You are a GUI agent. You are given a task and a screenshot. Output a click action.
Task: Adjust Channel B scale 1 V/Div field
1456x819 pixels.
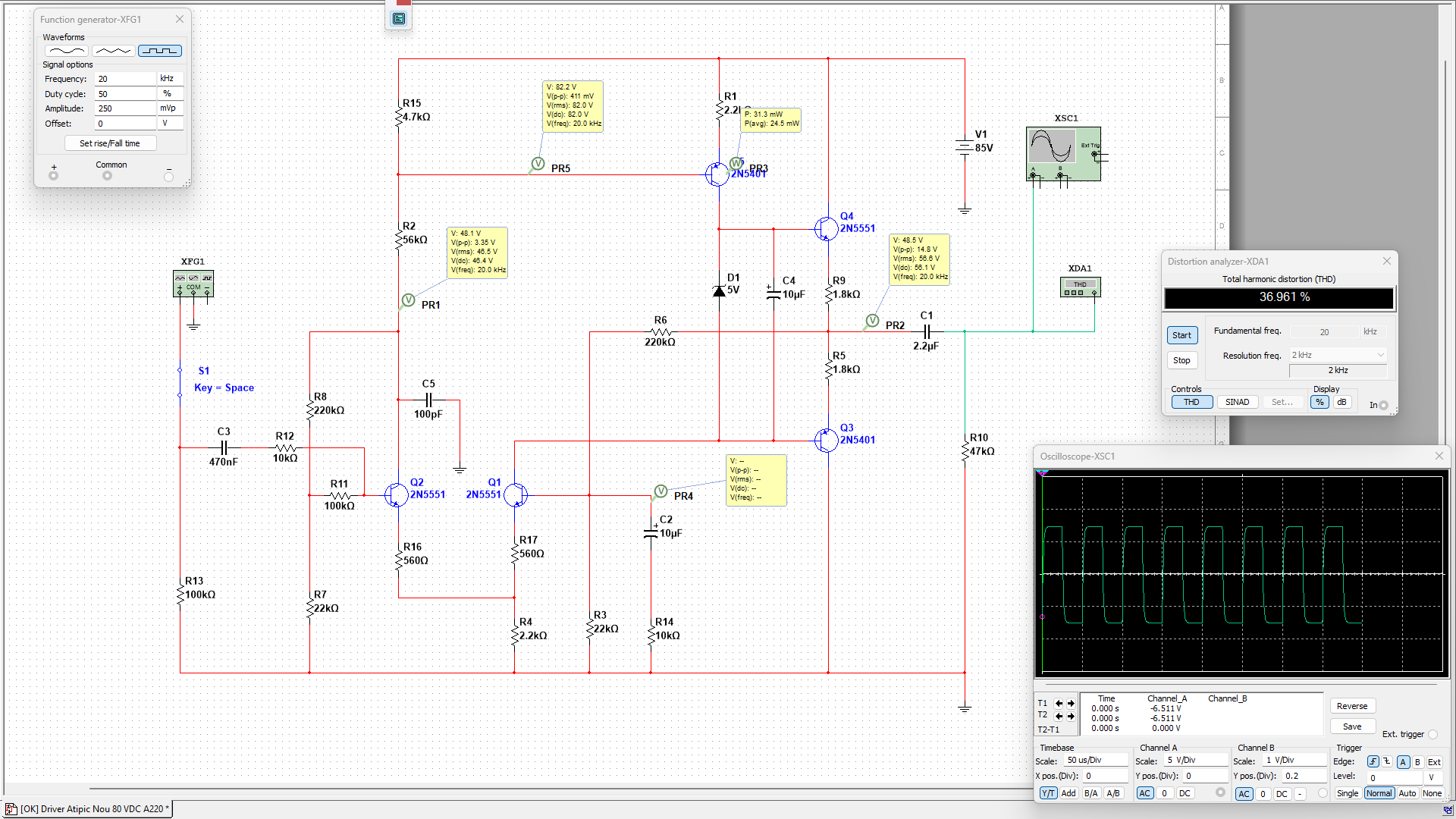(1295, 761)
